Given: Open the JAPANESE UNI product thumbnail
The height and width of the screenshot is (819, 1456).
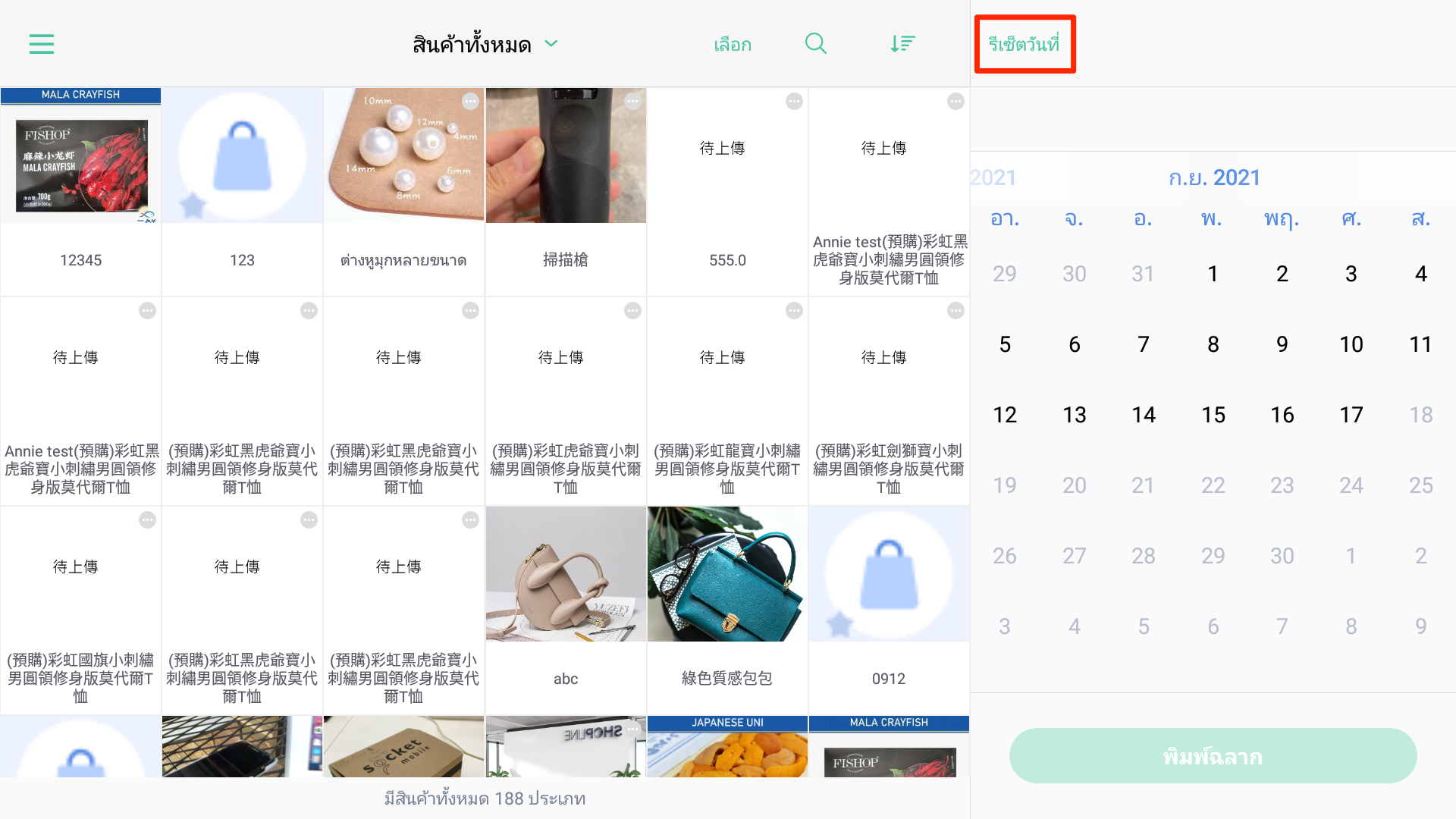Looking at the screenshot, I should coord(727,746).
